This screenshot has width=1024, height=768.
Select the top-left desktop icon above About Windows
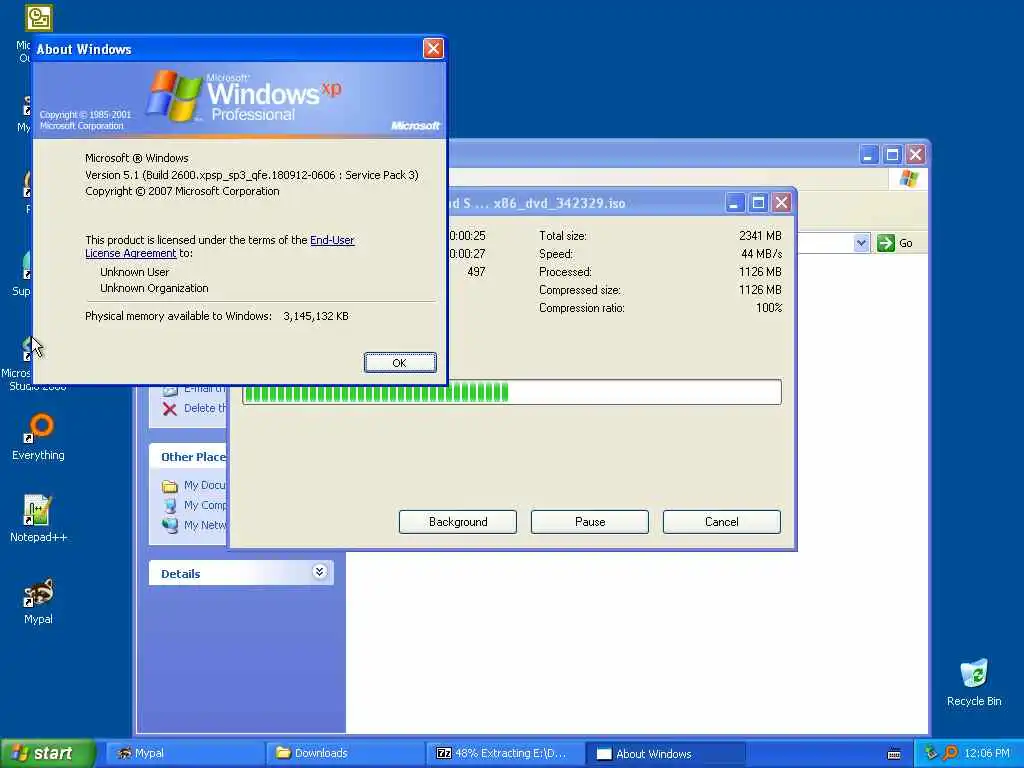pos(39,18)
